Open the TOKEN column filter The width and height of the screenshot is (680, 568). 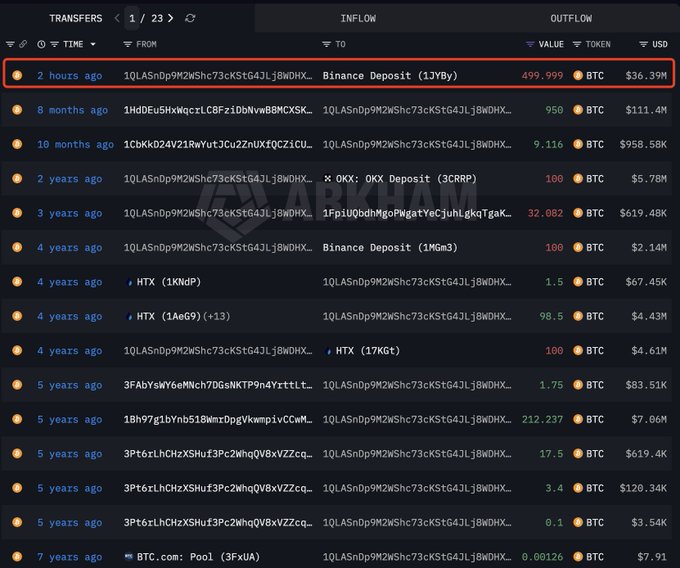pyautogui.click(x=577, y=45)
